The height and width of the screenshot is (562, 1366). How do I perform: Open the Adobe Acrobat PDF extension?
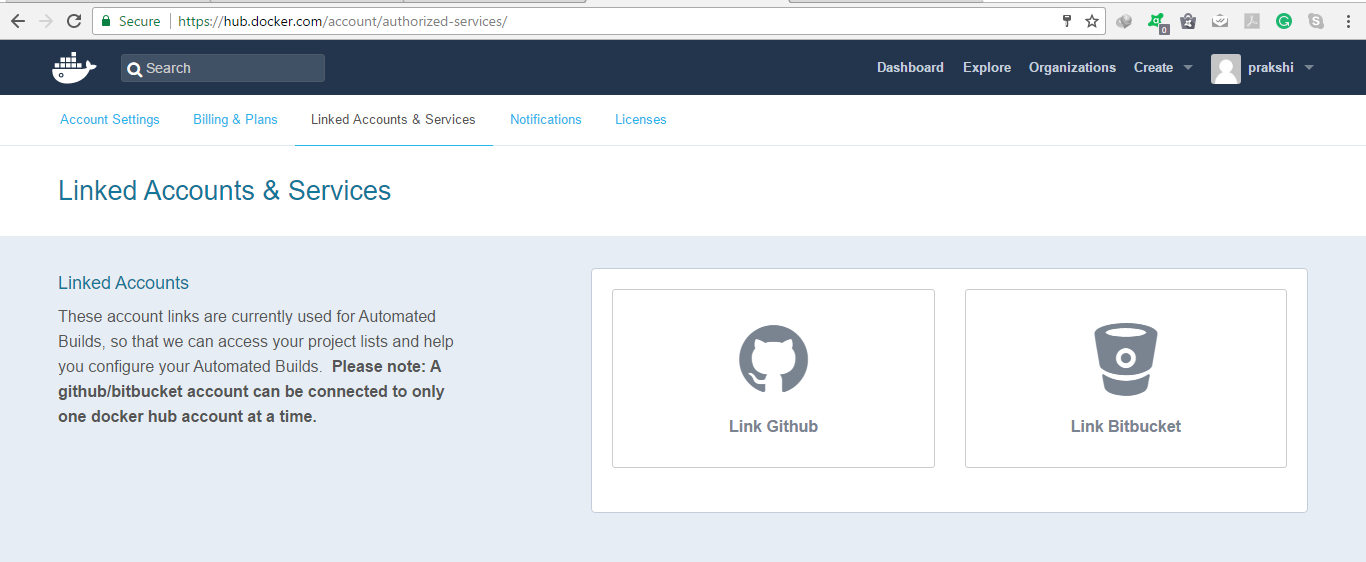[x=1252, y=21]
